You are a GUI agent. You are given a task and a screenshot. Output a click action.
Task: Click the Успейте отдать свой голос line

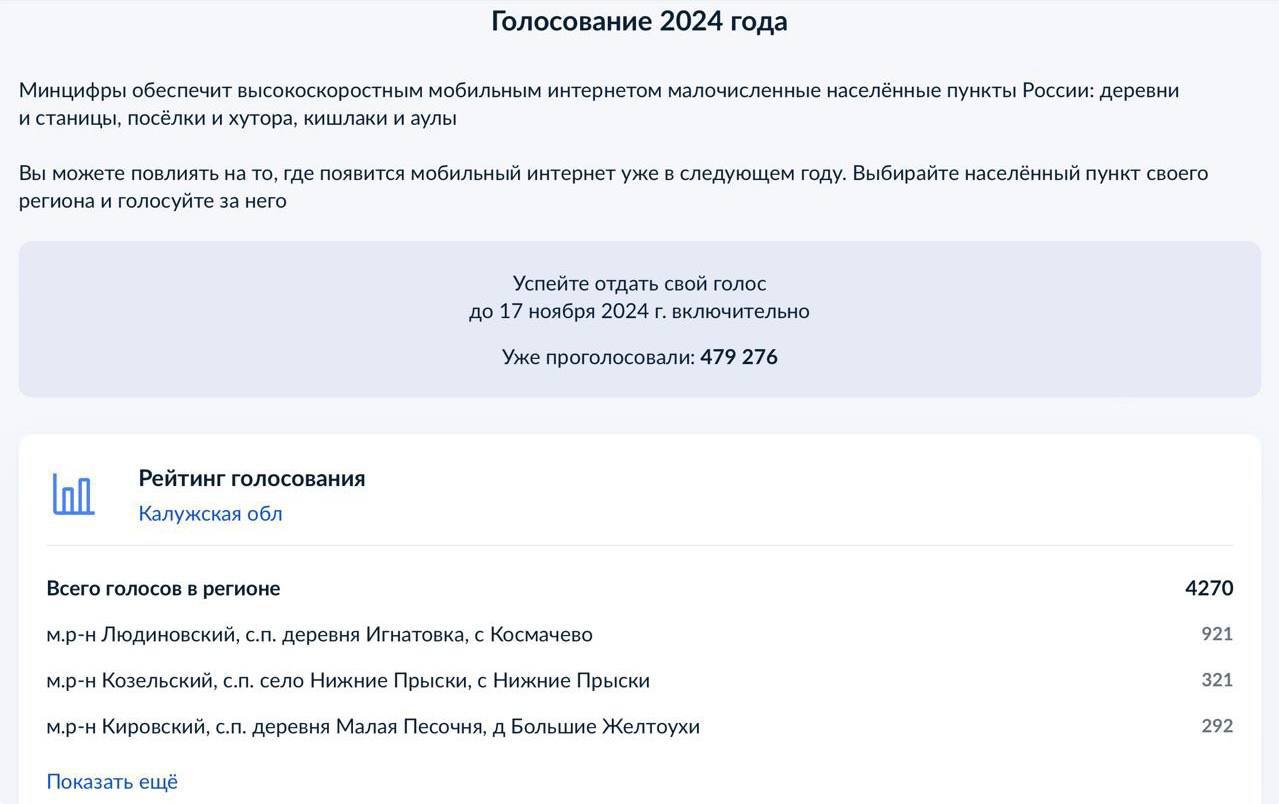pyautogui.click(x=639, y=284)
